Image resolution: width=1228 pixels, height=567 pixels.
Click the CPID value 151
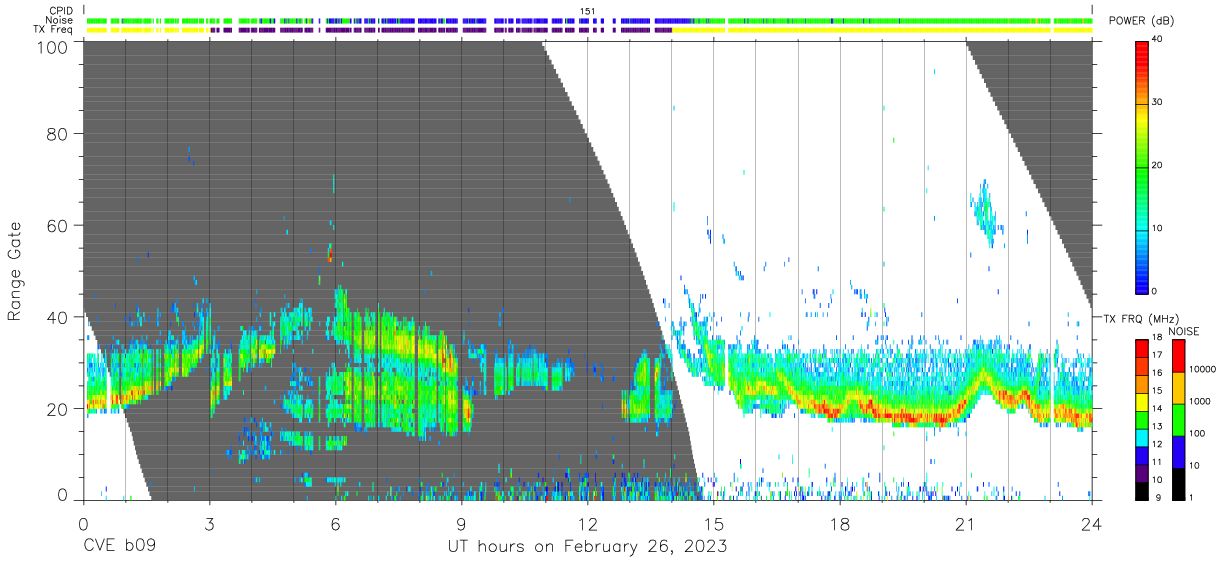pos(588,11)
